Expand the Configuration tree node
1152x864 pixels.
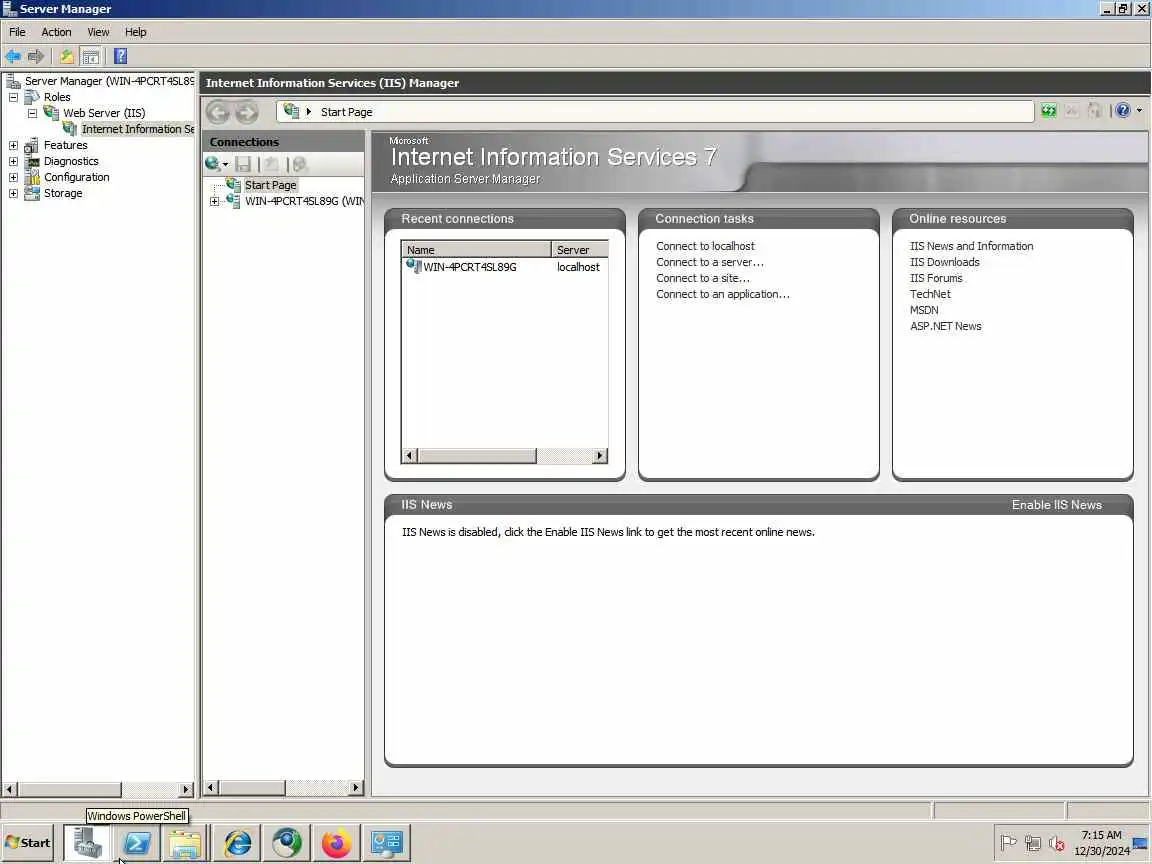(x=13, y=178)
